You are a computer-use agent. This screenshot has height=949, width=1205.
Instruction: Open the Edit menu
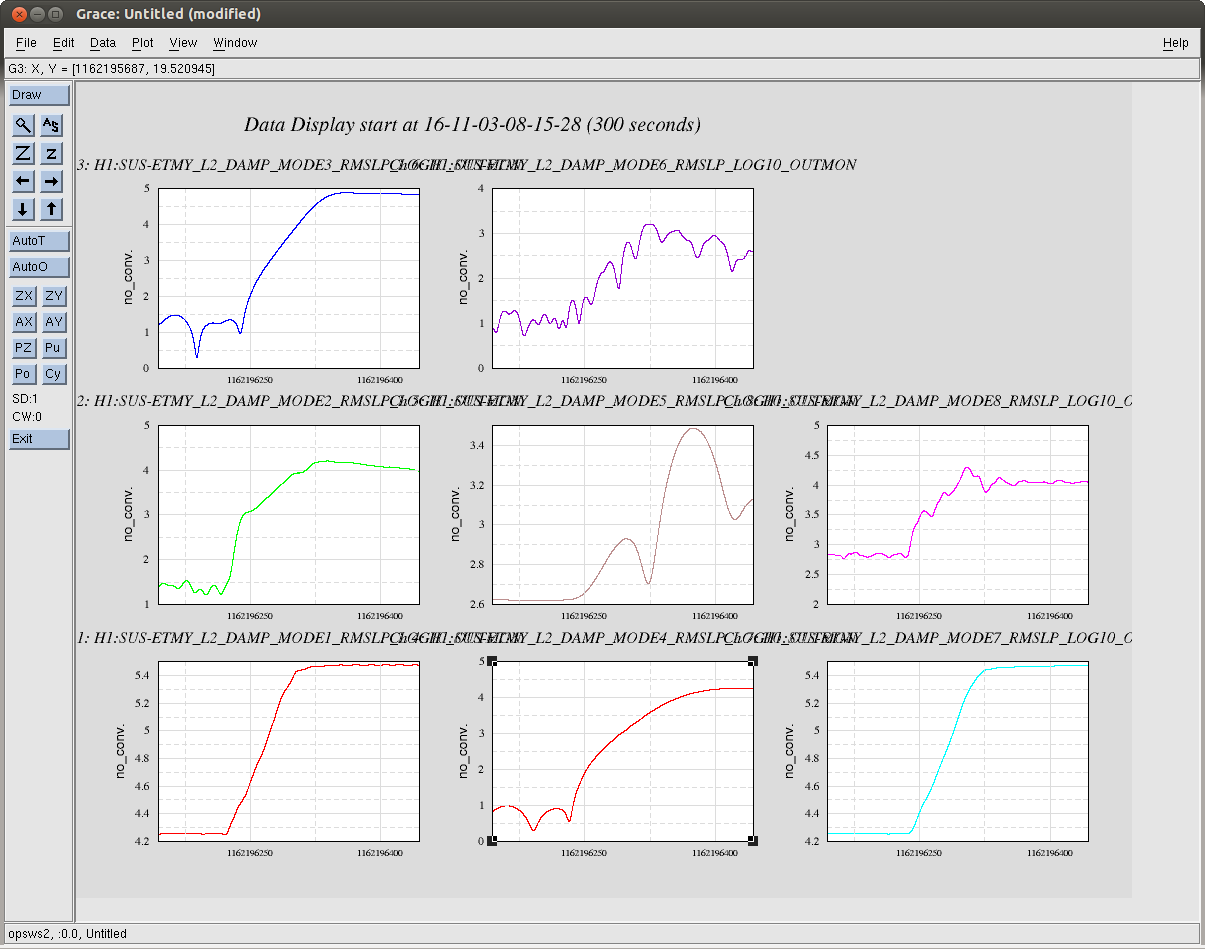[x=64, y=43]
